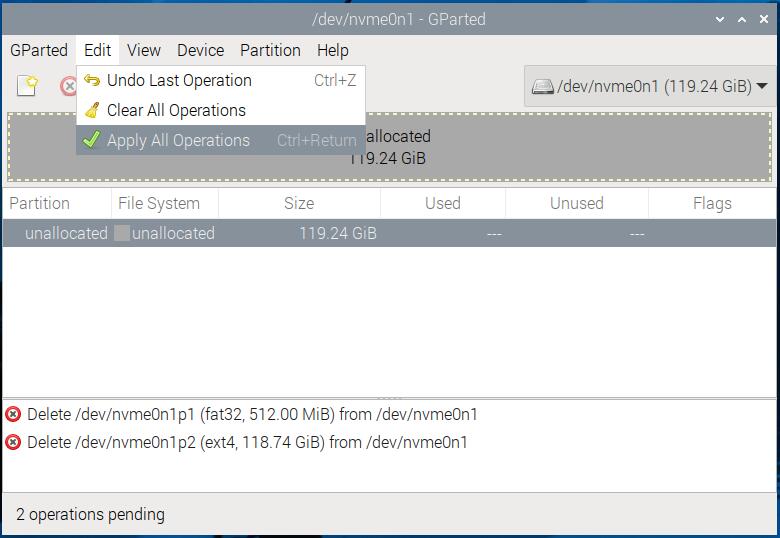Click the green checkmark Apply icon
780x538 pixels.
coord(92,140)
